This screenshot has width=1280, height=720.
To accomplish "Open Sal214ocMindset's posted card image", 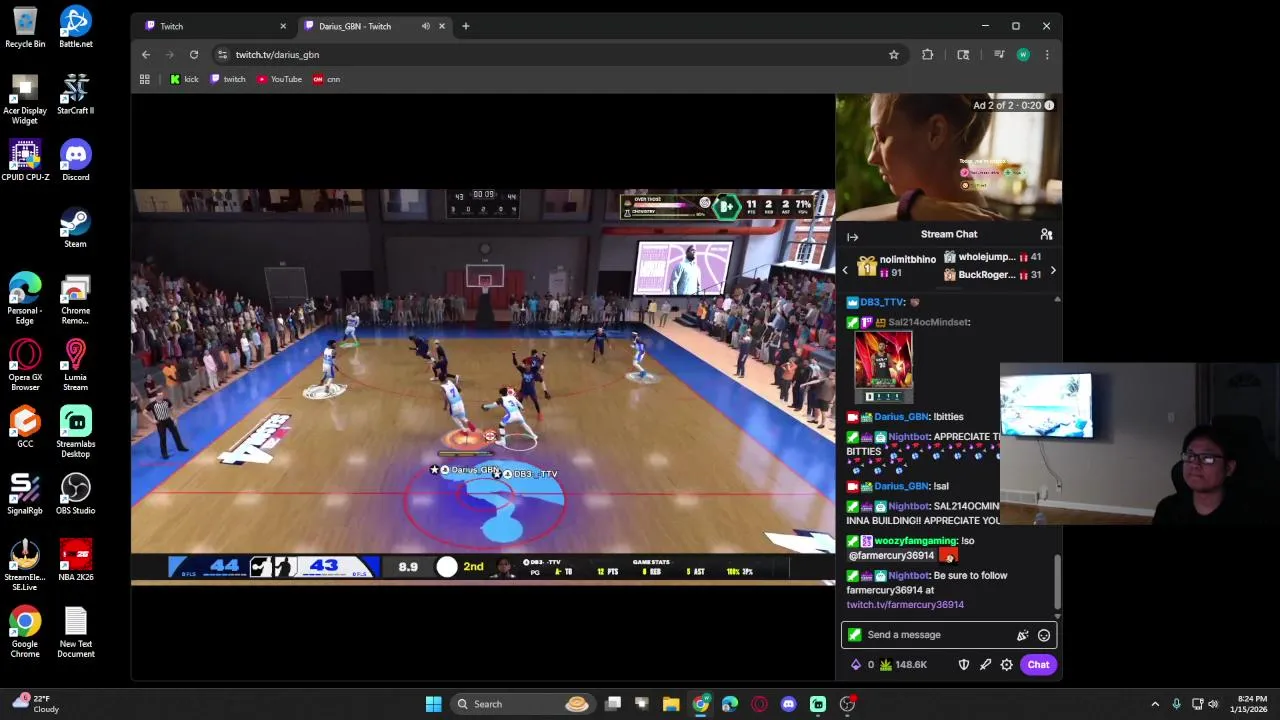I will (x=883, y=367).
